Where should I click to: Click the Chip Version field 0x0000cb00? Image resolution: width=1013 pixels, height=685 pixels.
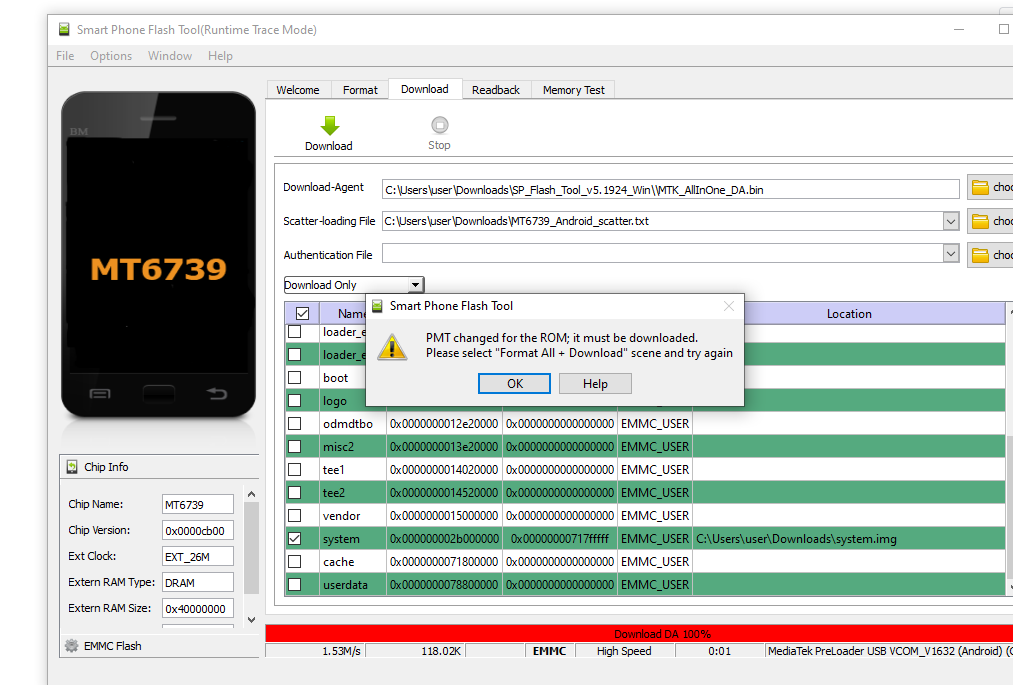pos(198,531)
